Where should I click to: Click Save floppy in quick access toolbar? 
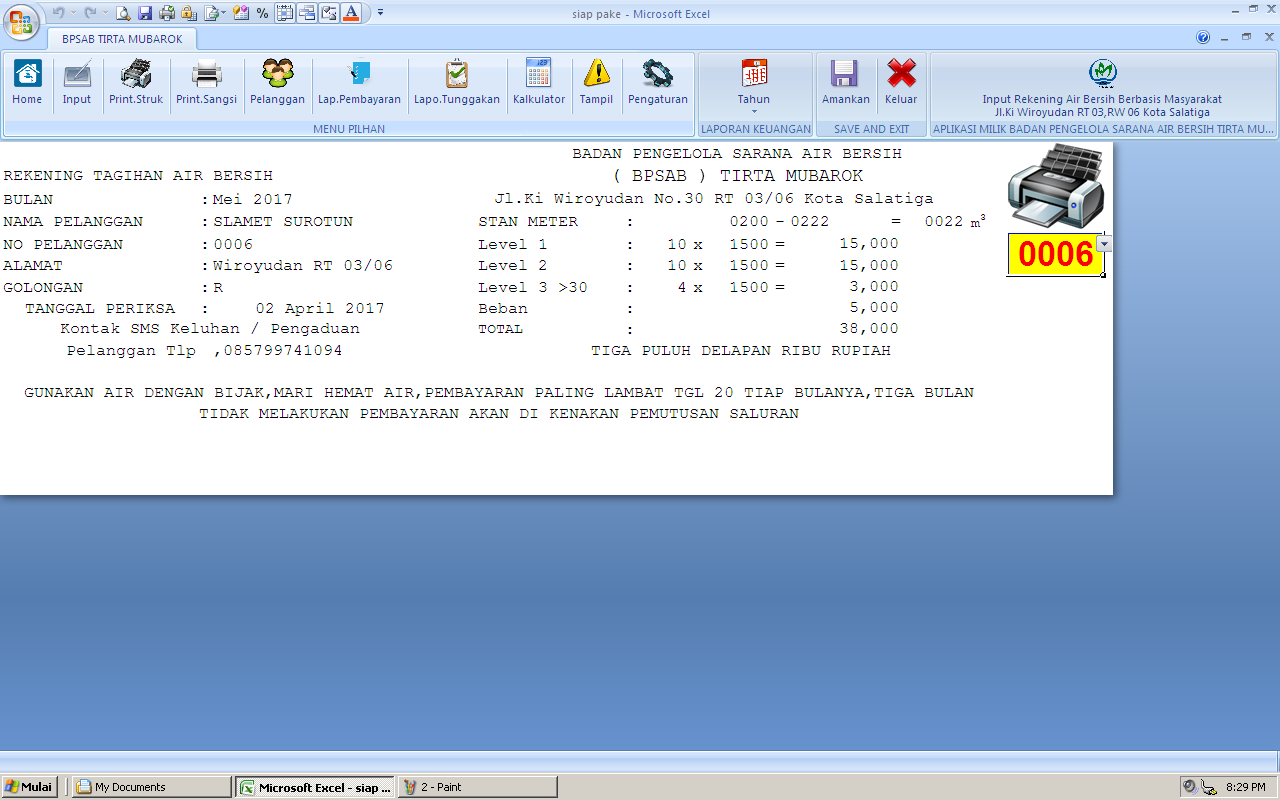(145, 13)
